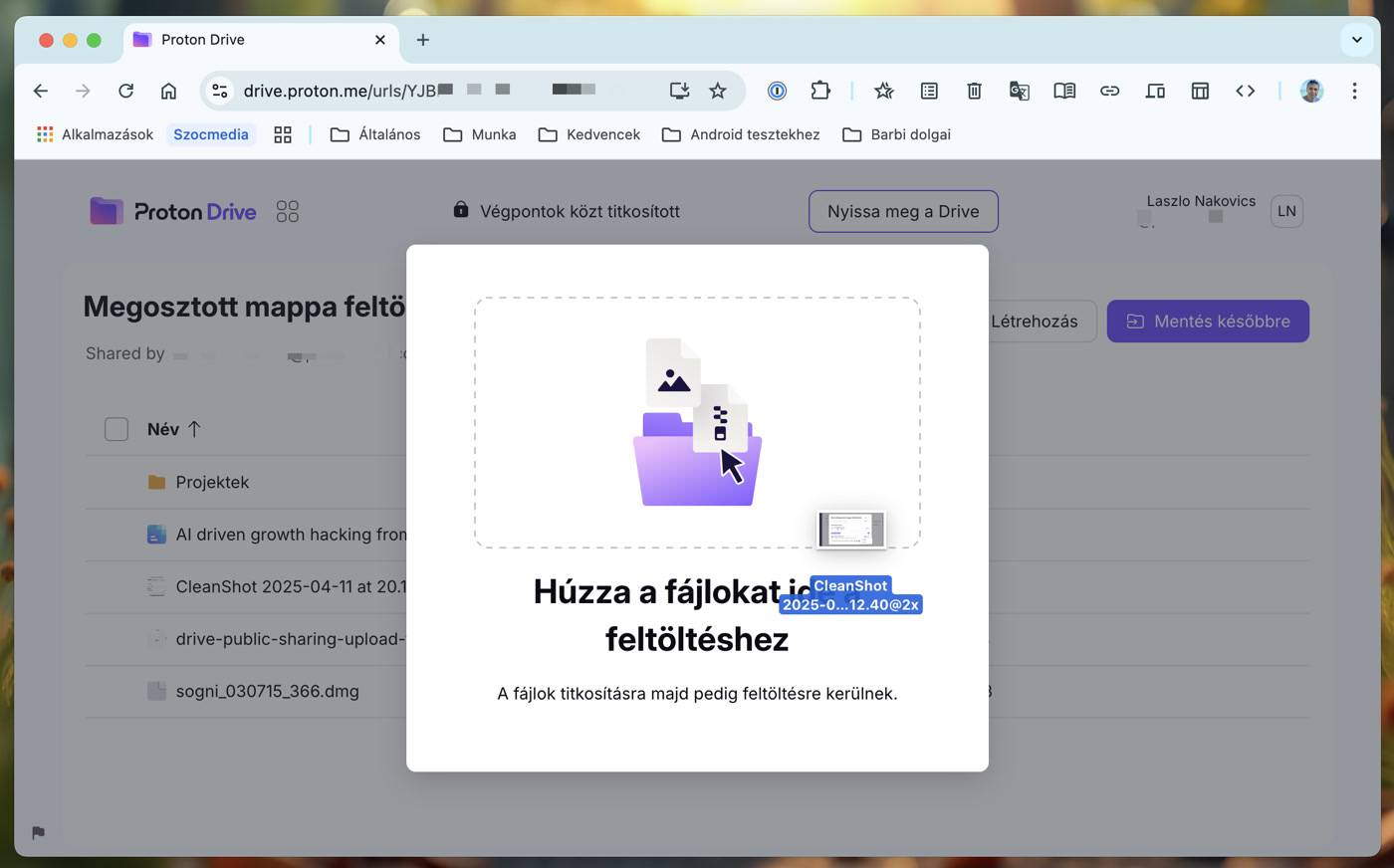Image resolution: width=1394 pixels, height=868 pixels.
Task: Open the tab groups grid in bookmarks bar
Action: point(283,134)
